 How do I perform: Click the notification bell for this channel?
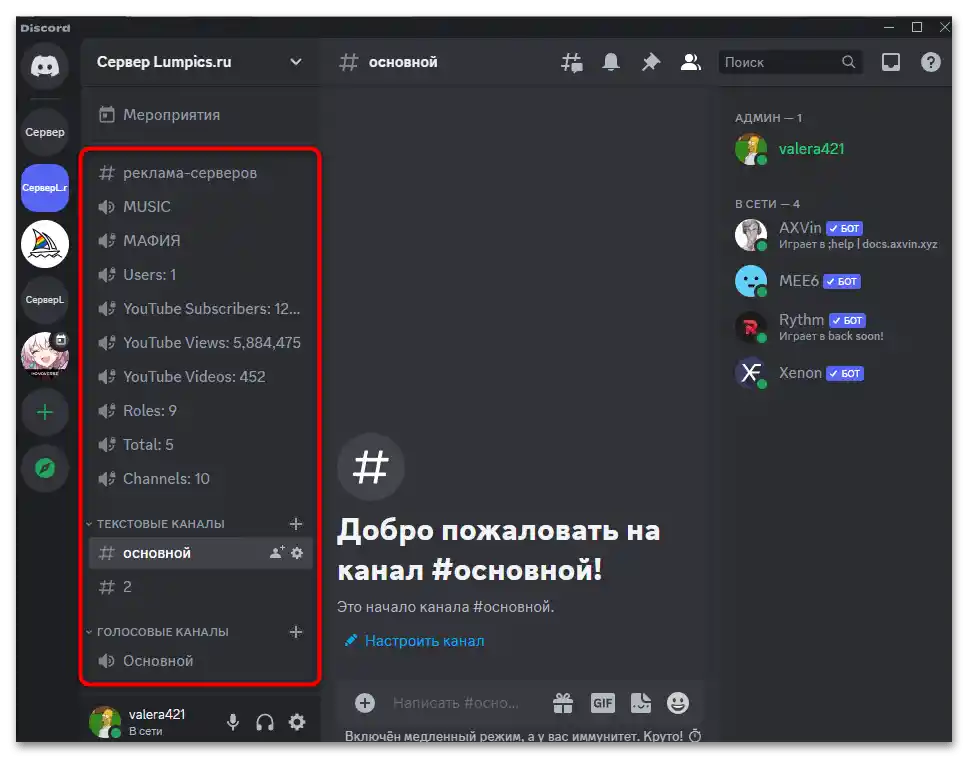click(x=611, y=62)
